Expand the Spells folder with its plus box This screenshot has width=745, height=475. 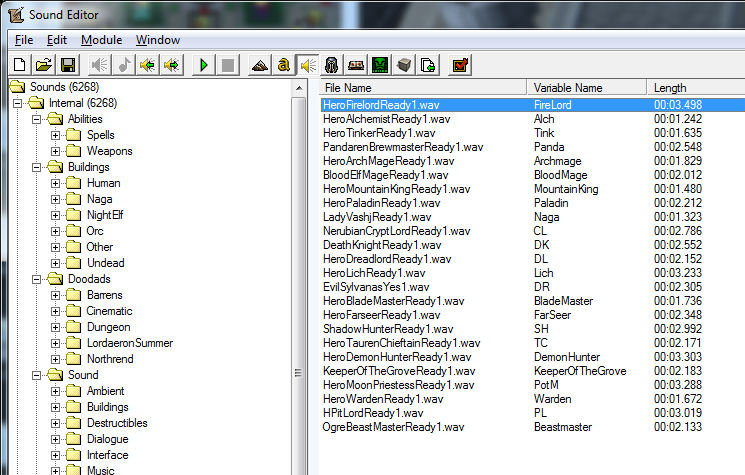click(56, 135)
